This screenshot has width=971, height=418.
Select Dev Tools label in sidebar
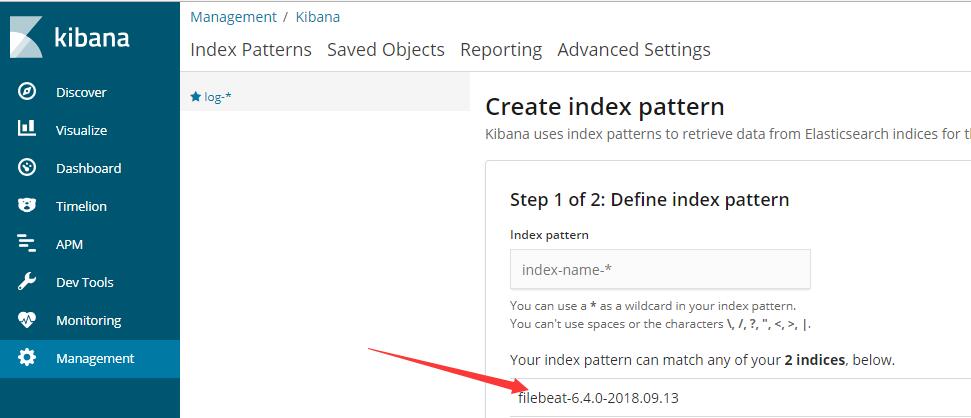[85, 282]
